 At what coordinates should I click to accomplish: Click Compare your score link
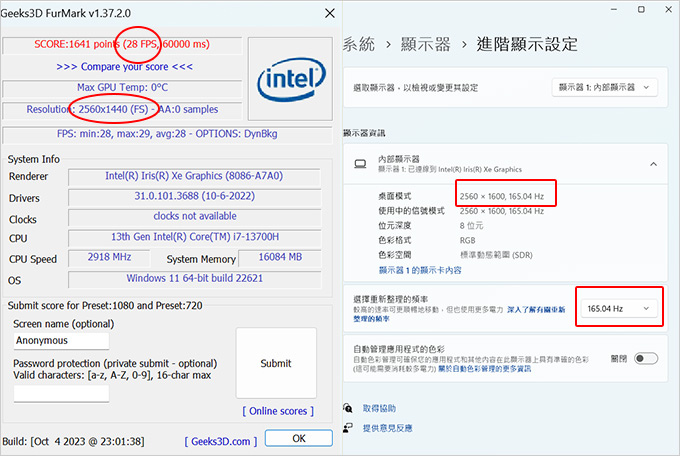124,67
